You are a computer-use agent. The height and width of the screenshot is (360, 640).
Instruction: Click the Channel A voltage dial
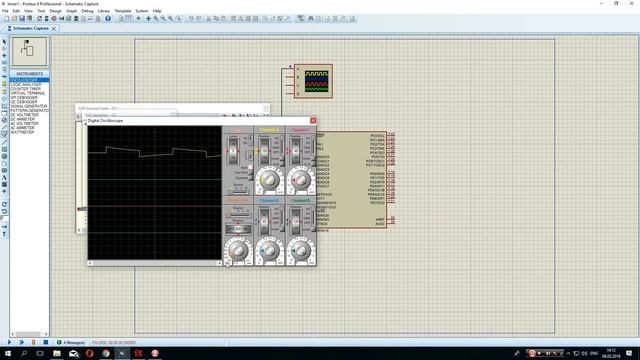pos(269,180)
